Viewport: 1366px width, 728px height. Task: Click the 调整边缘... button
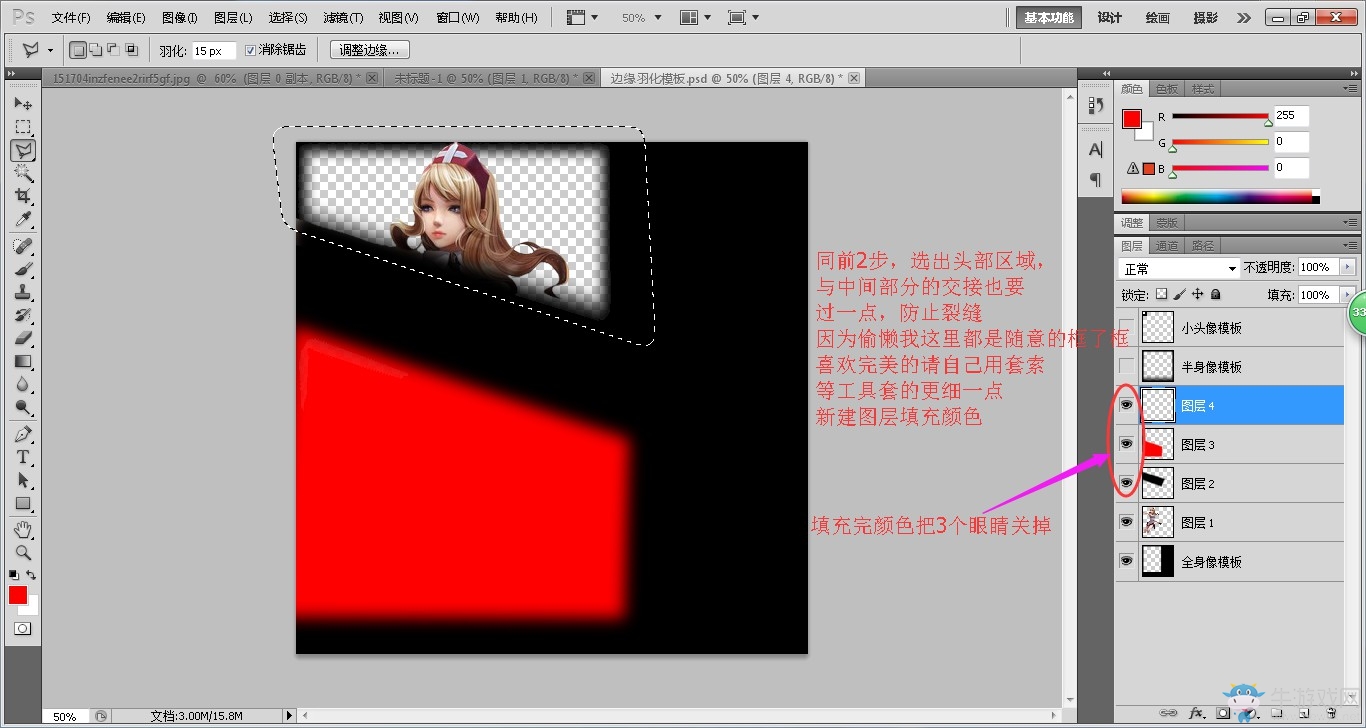pyautogui.click(x=369, y=50)
